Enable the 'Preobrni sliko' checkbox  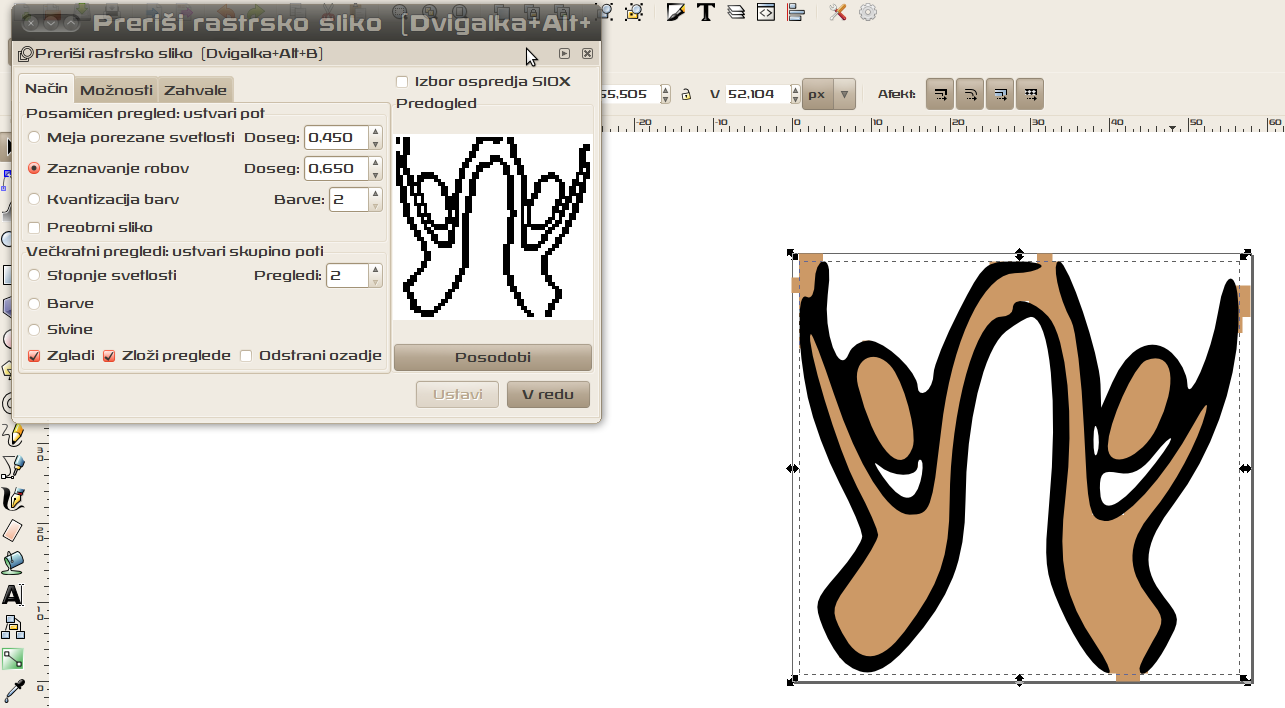click(x=35, y=227)
